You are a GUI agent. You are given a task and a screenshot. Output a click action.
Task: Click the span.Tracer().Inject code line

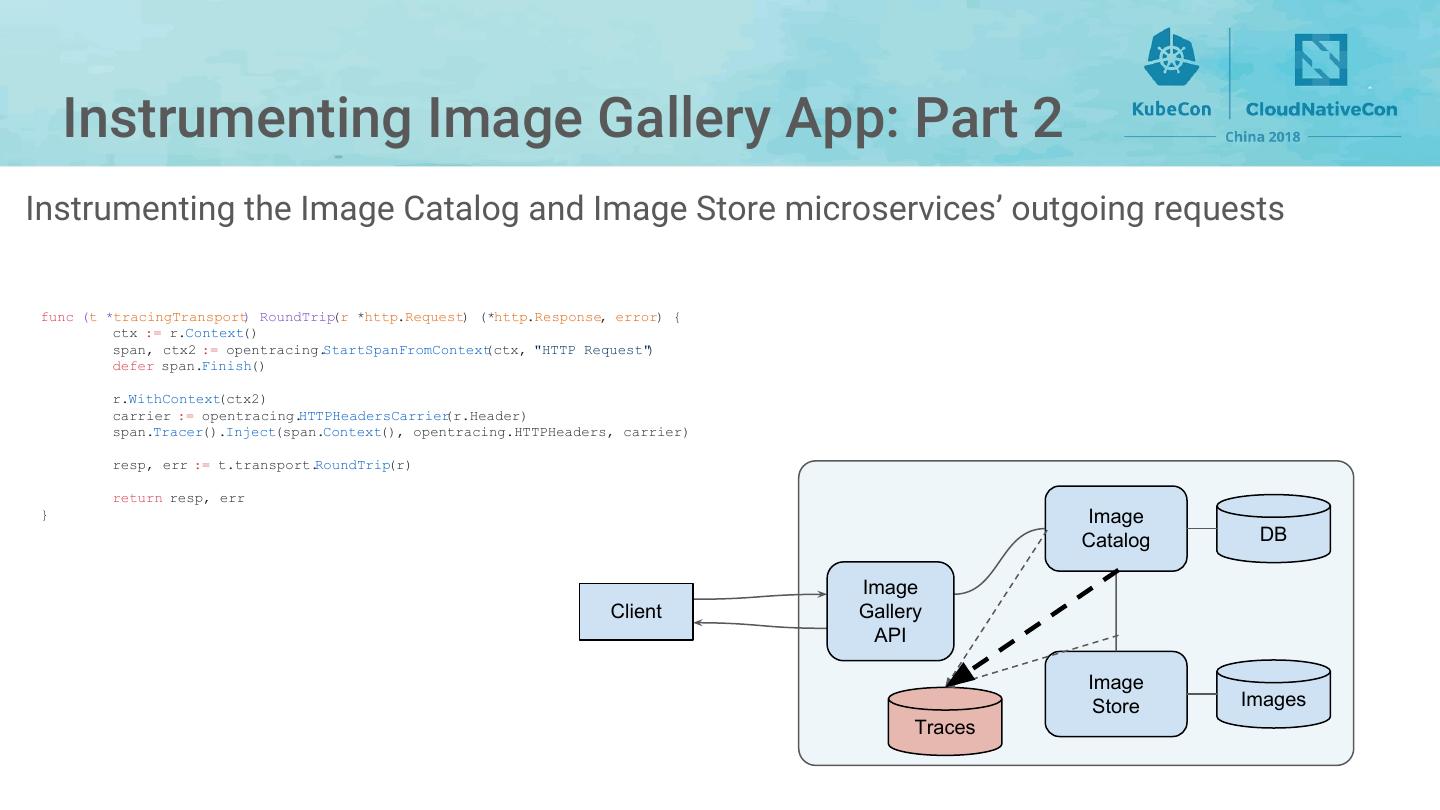coord(400,432)
